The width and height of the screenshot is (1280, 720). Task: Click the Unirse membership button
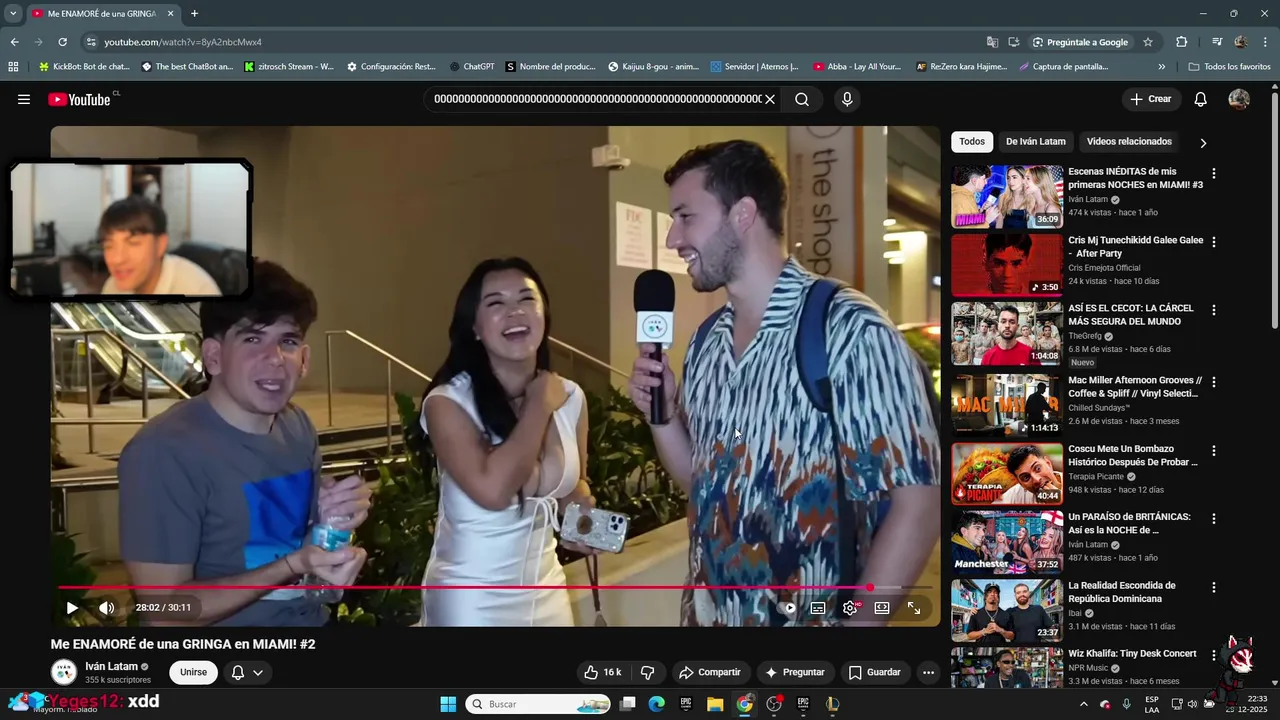[193, 672]
